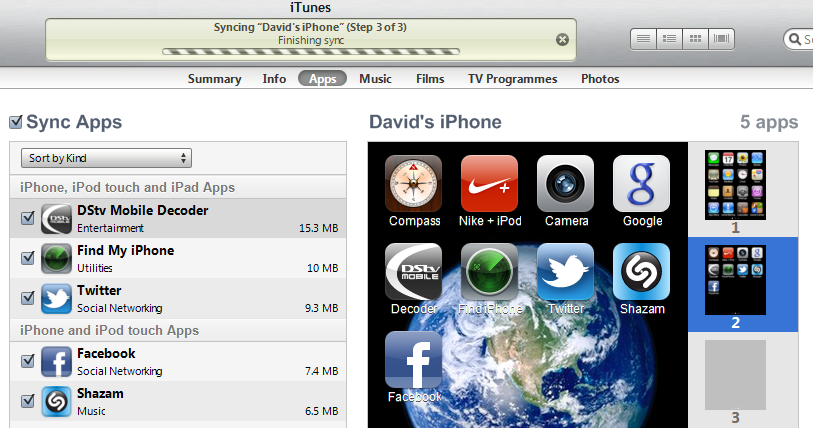This screenshot has width=813, height=428.
Task: Open the Compass app icon on iPhone screen
Action: click(413, 183)
